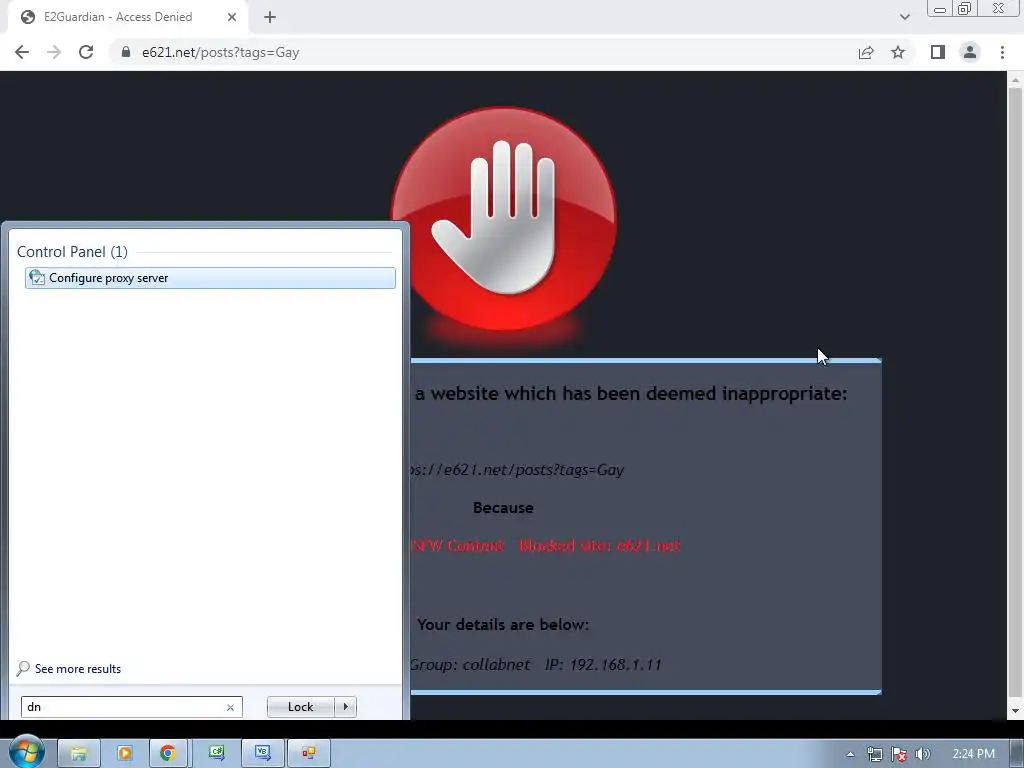Viewport: 1024px width, 768px height.
Task: Open File Explorer from the taskbar
Action: tap(79, 753)
